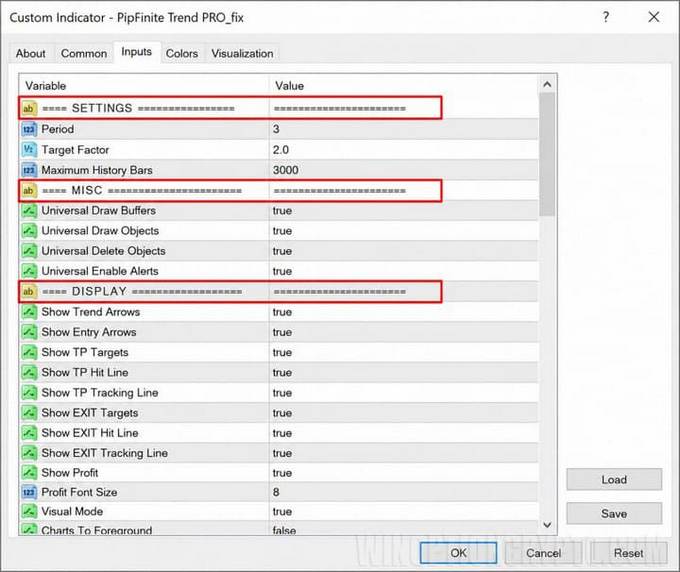Select the Universal Delete Objects label
This screenshot has height=572, width=680.
click(x=104, y=251)
